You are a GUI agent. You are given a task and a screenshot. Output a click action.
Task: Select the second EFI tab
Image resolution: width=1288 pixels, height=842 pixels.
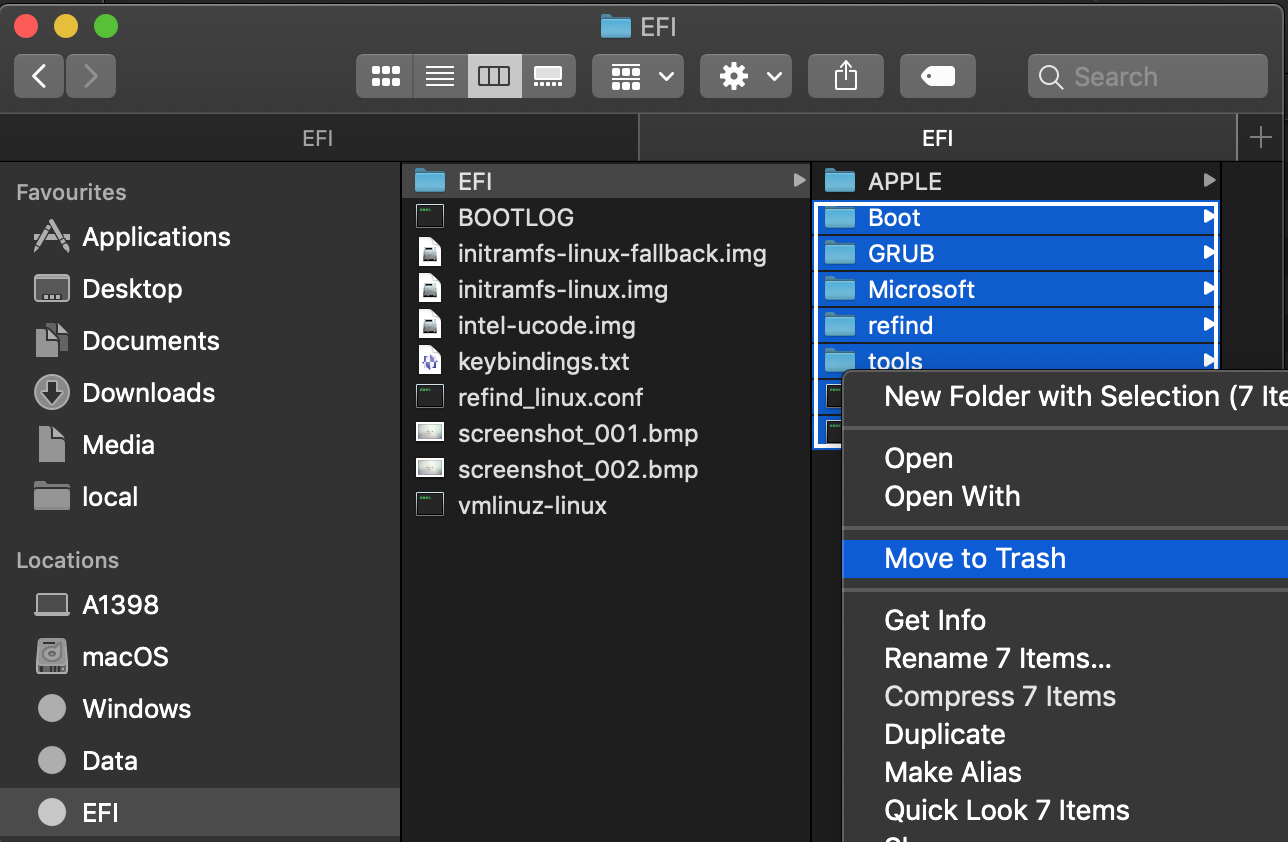point(937,138)
